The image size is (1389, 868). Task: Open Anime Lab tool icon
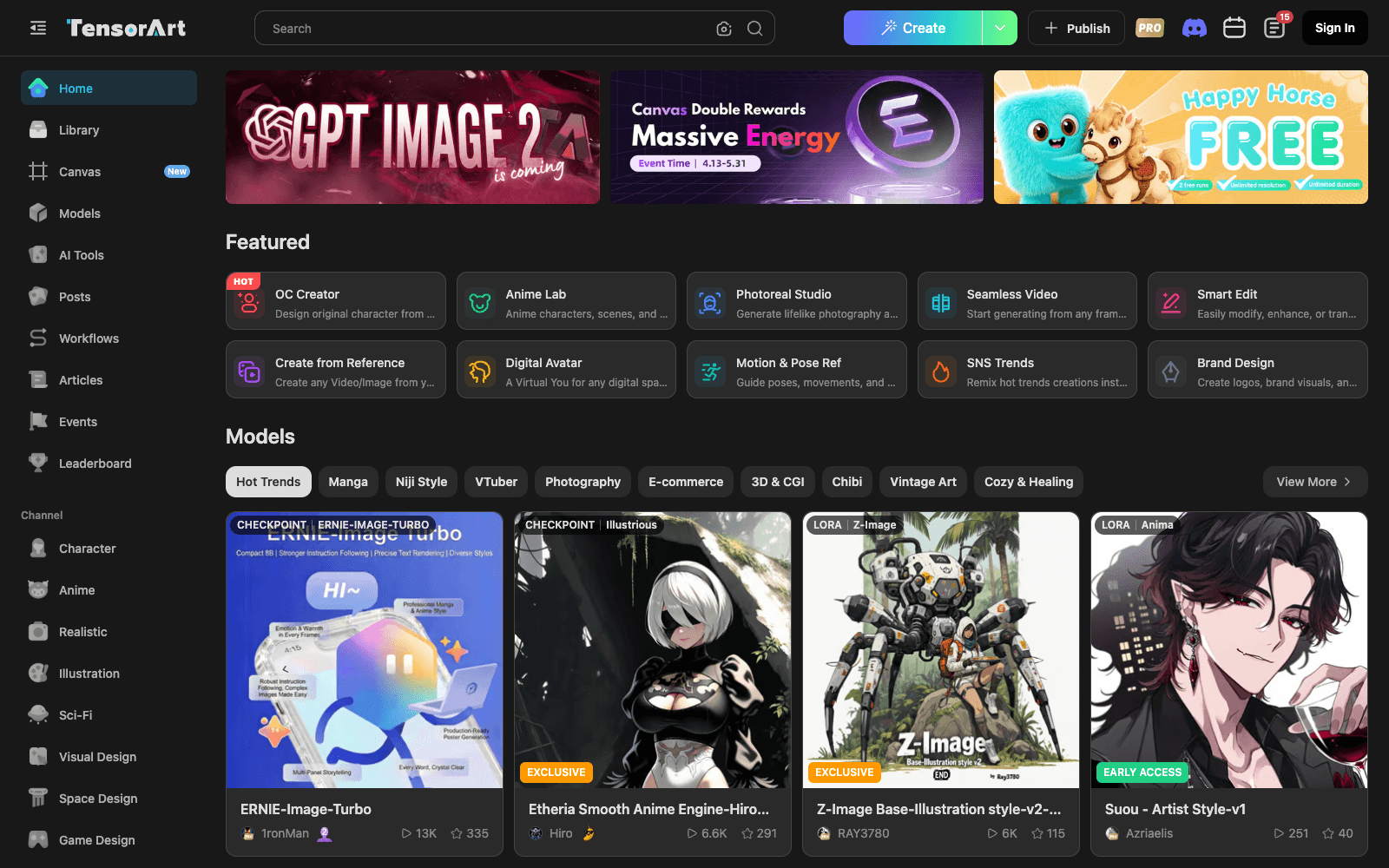(x=480, y=303)
